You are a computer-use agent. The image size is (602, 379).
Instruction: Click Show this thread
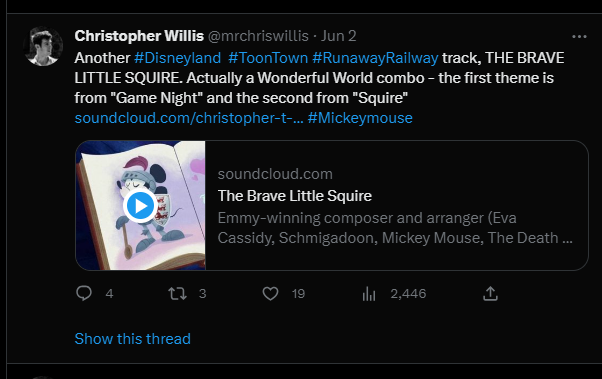click(132, 339)
